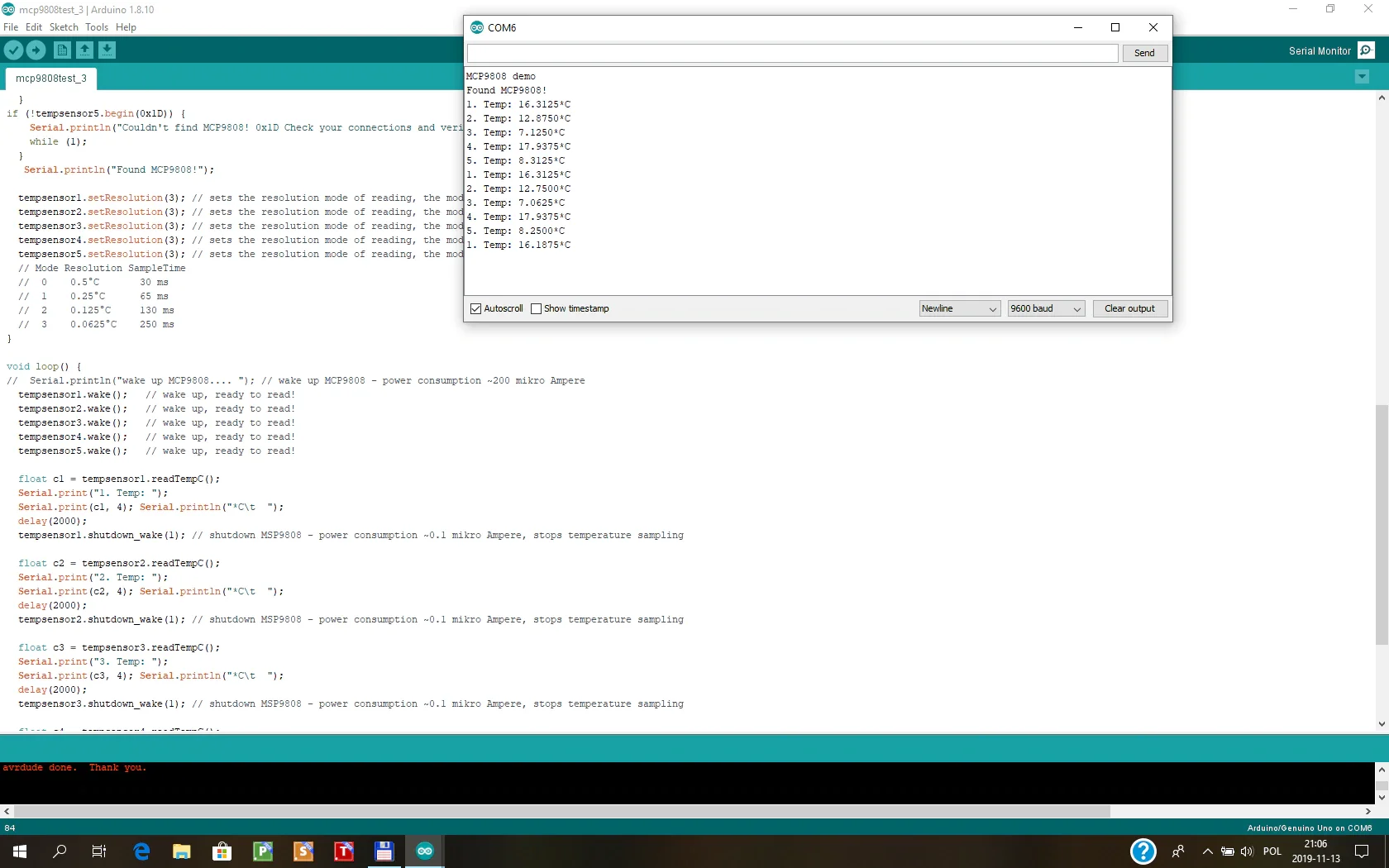Open the green P app on taskbar
Screen dimensions: 1389x868
tap(263, 851)
